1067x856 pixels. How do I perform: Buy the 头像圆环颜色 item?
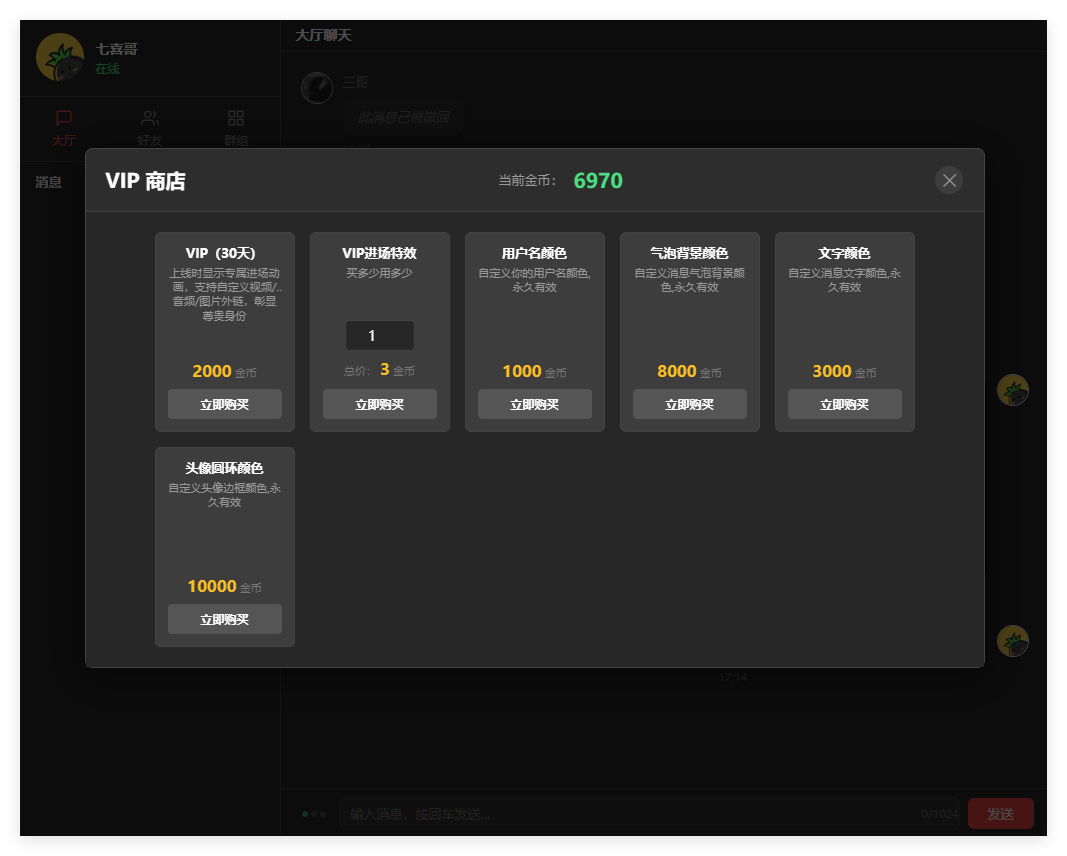224,619
